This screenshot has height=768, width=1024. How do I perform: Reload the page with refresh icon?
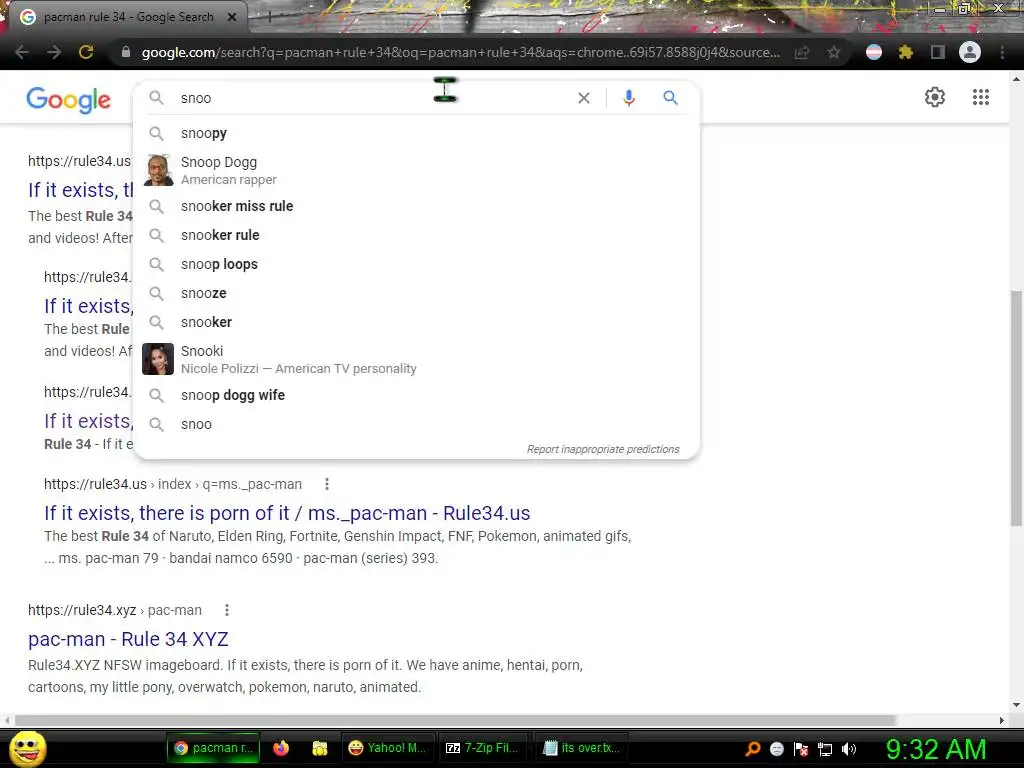86,52
